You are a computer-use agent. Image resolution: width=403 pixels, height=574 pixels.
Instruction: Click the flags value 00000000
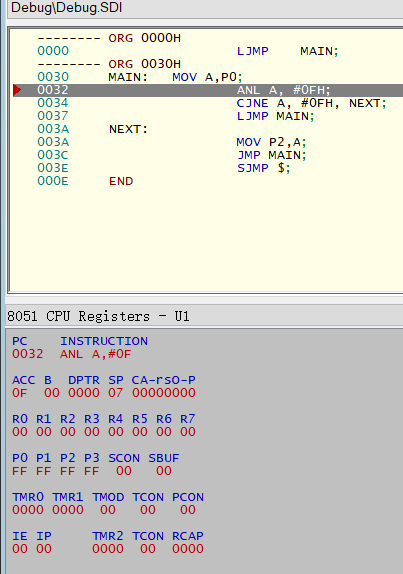164,393
